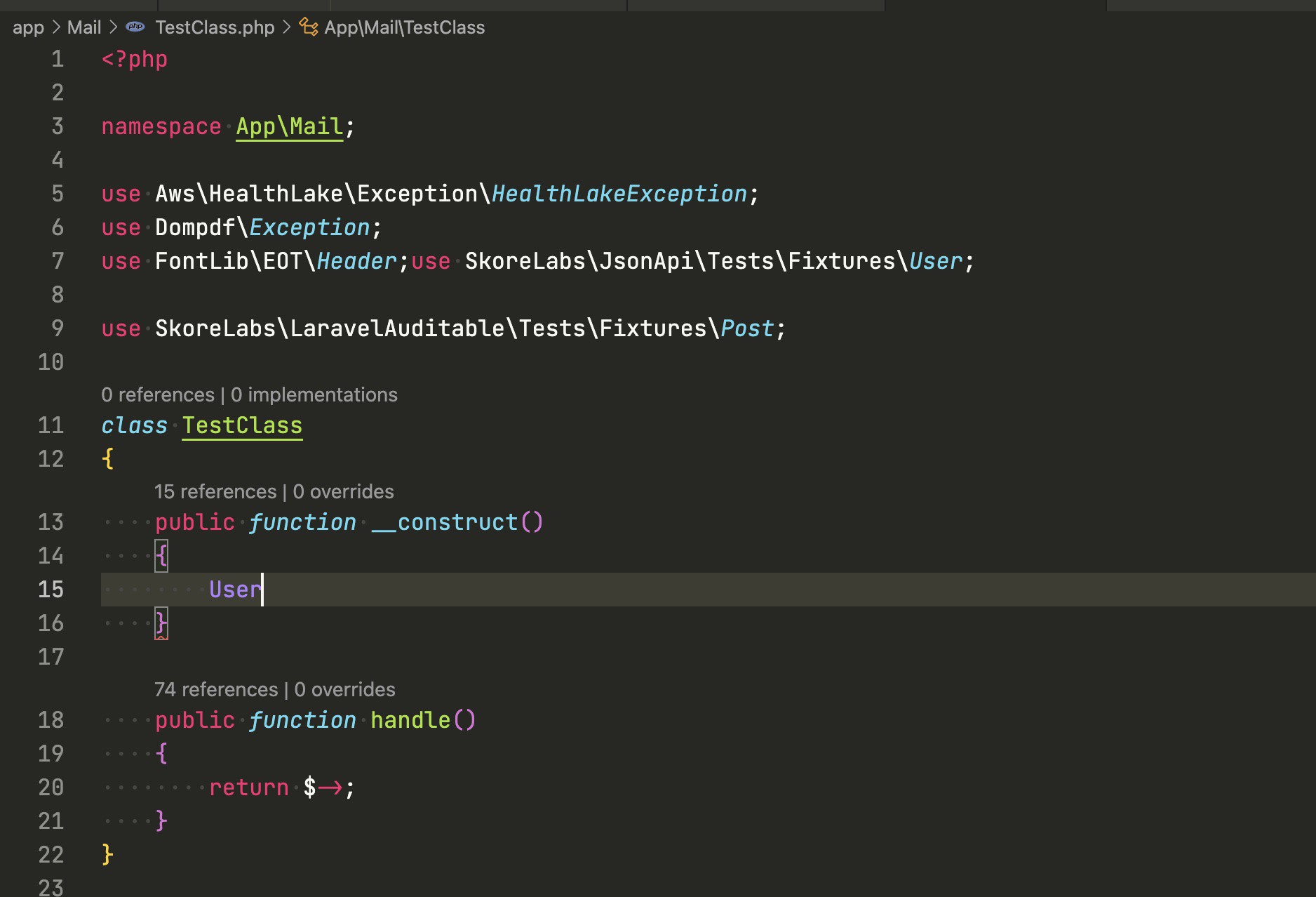1316x897 pixels.
Task: Open the "app" breadcrumb folder
Action: 28,27
